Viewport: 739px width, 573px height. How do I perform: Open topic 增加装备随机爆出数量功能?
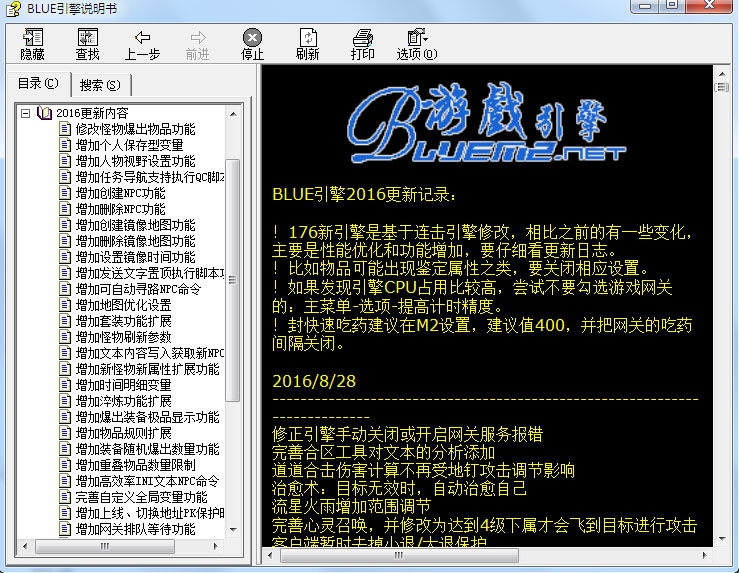(148, 450)
